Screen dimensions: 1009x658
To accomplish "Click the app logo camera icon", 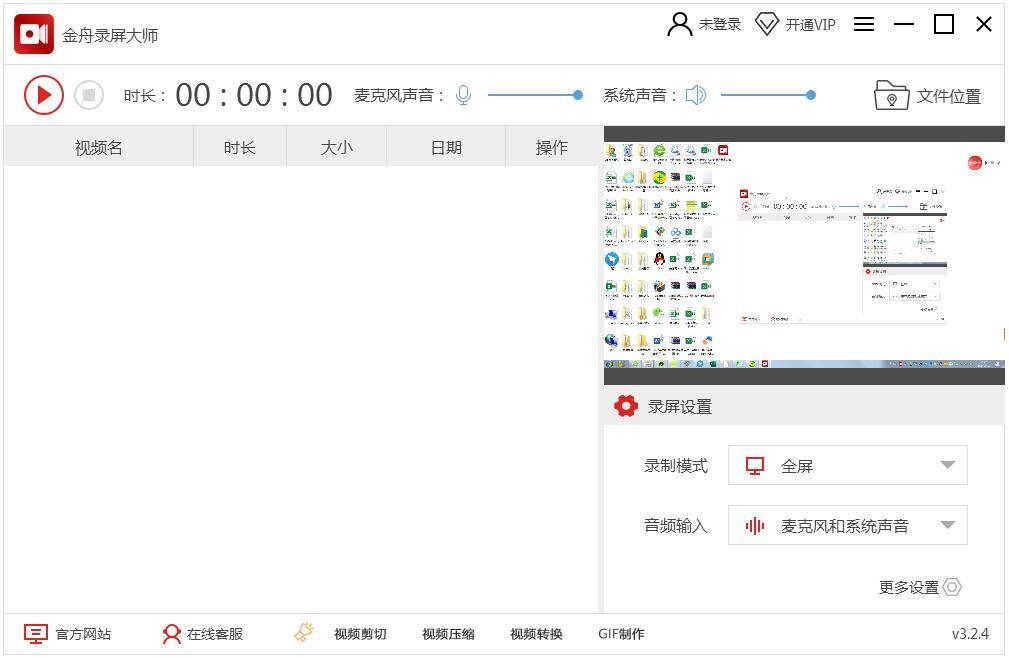I will (33, 33).
